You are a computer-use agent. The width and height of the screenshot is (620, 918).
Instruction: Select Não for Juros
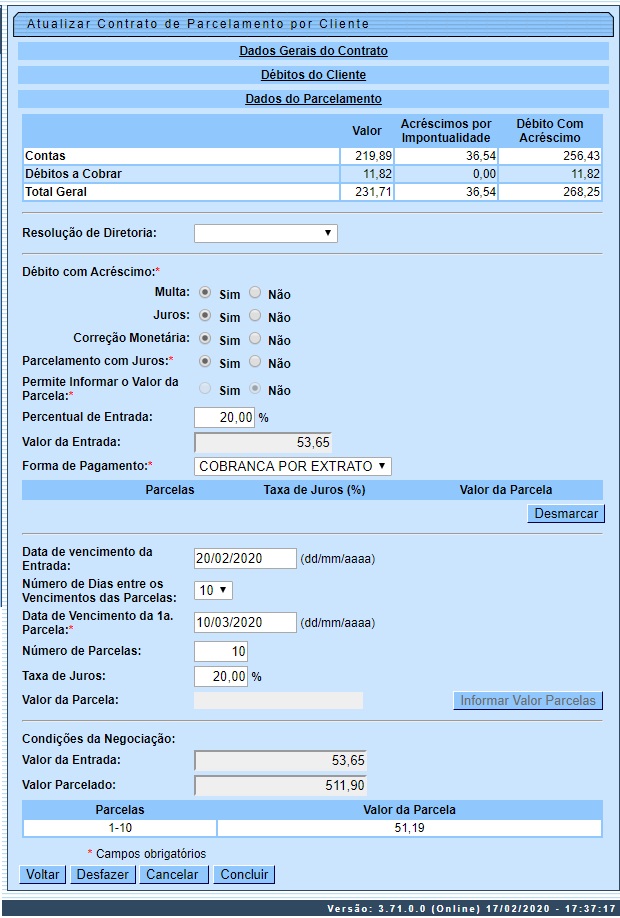click(255, 316)
